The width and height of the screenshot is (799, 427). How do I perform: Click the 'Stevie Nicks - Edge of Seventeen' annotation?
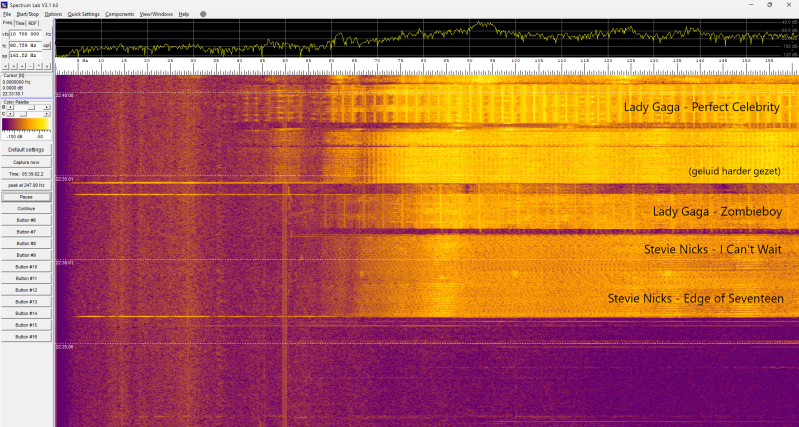pyautogui.click(x=696, y=299)
